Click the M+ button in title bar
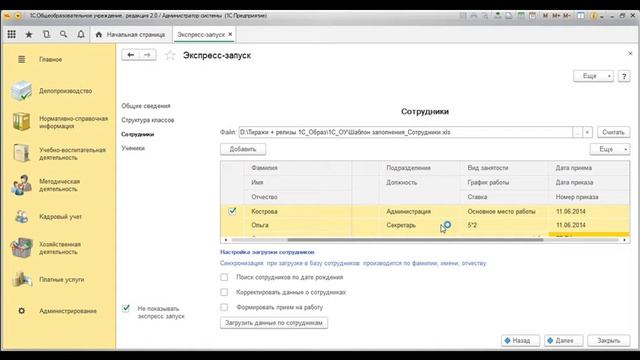 (x=556, y=16)
